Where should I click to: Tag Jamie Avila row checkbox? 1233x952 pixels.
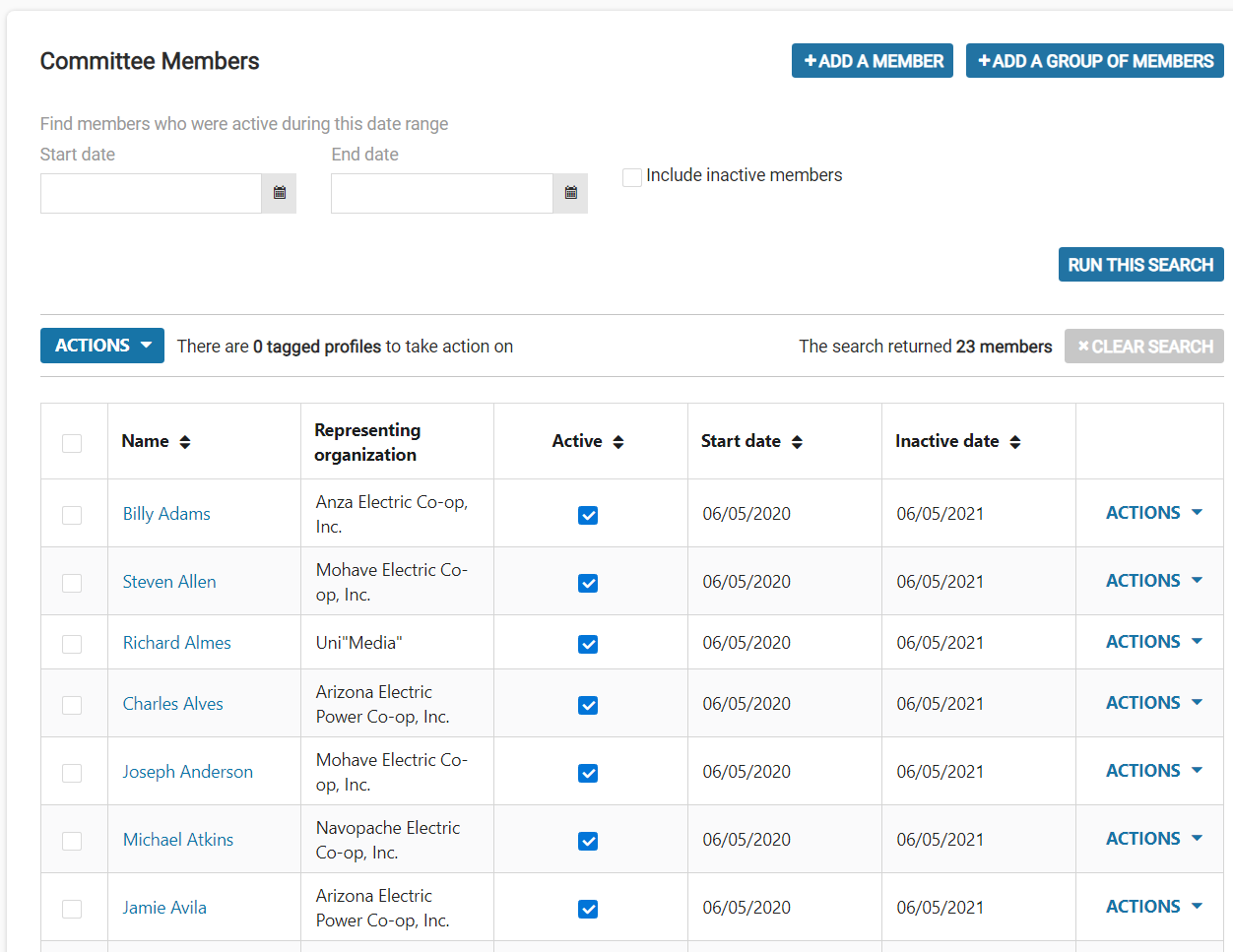point(72,909)
